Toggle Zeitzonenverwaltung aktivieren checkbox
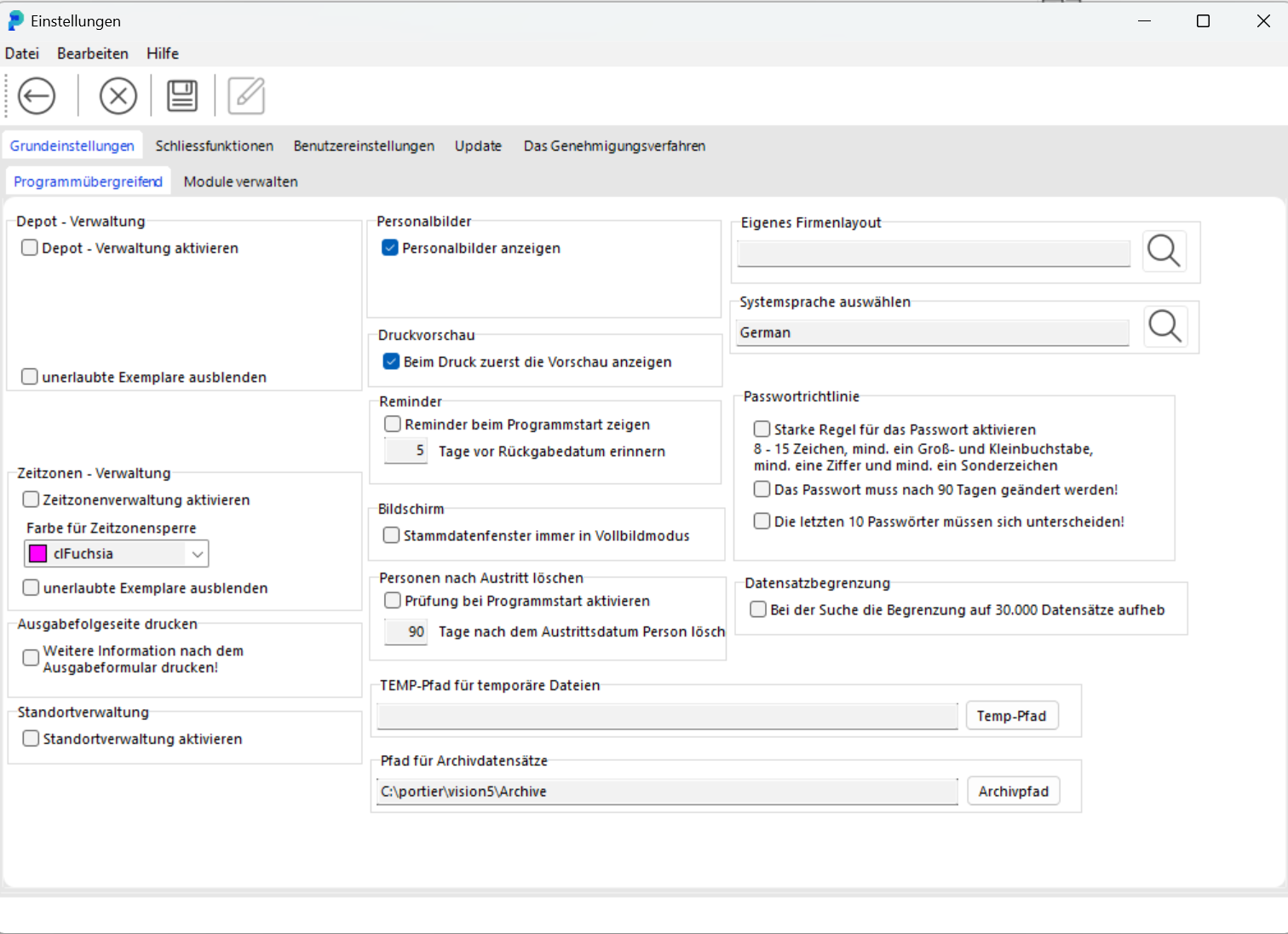 click(31, 499)
